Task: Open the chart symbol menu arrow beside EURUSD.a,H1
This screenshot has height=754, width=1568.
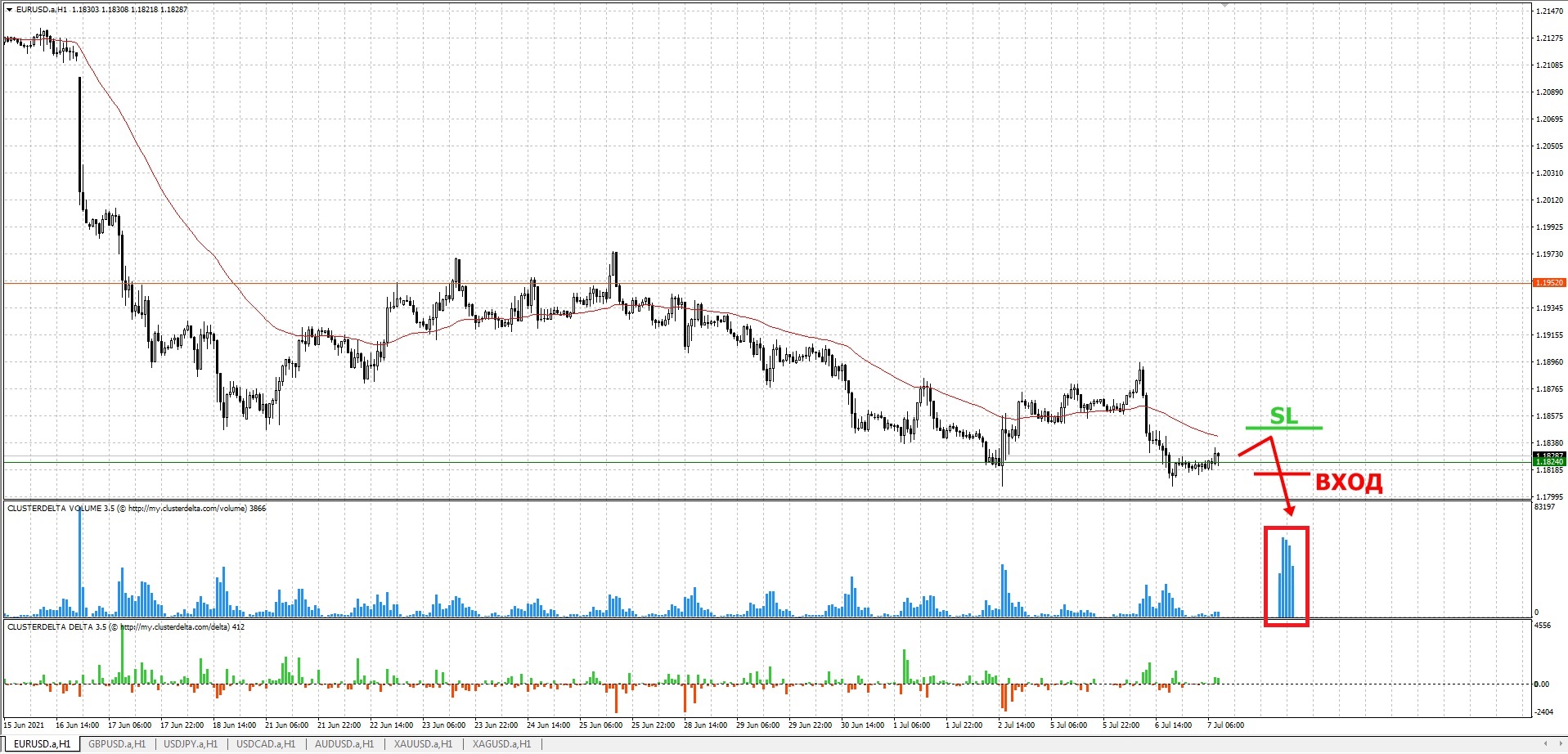Action: coord(9,10)
